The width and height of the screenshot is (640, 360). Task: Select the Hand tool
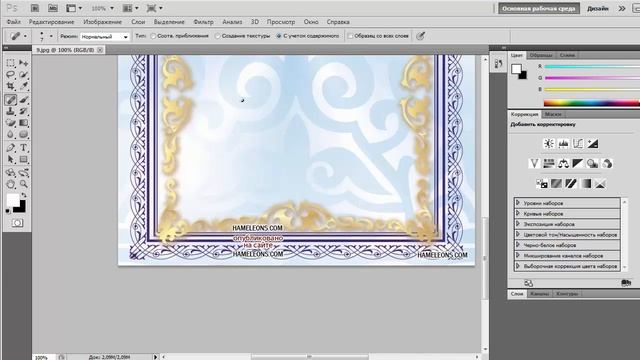click(x=11, y=184)
